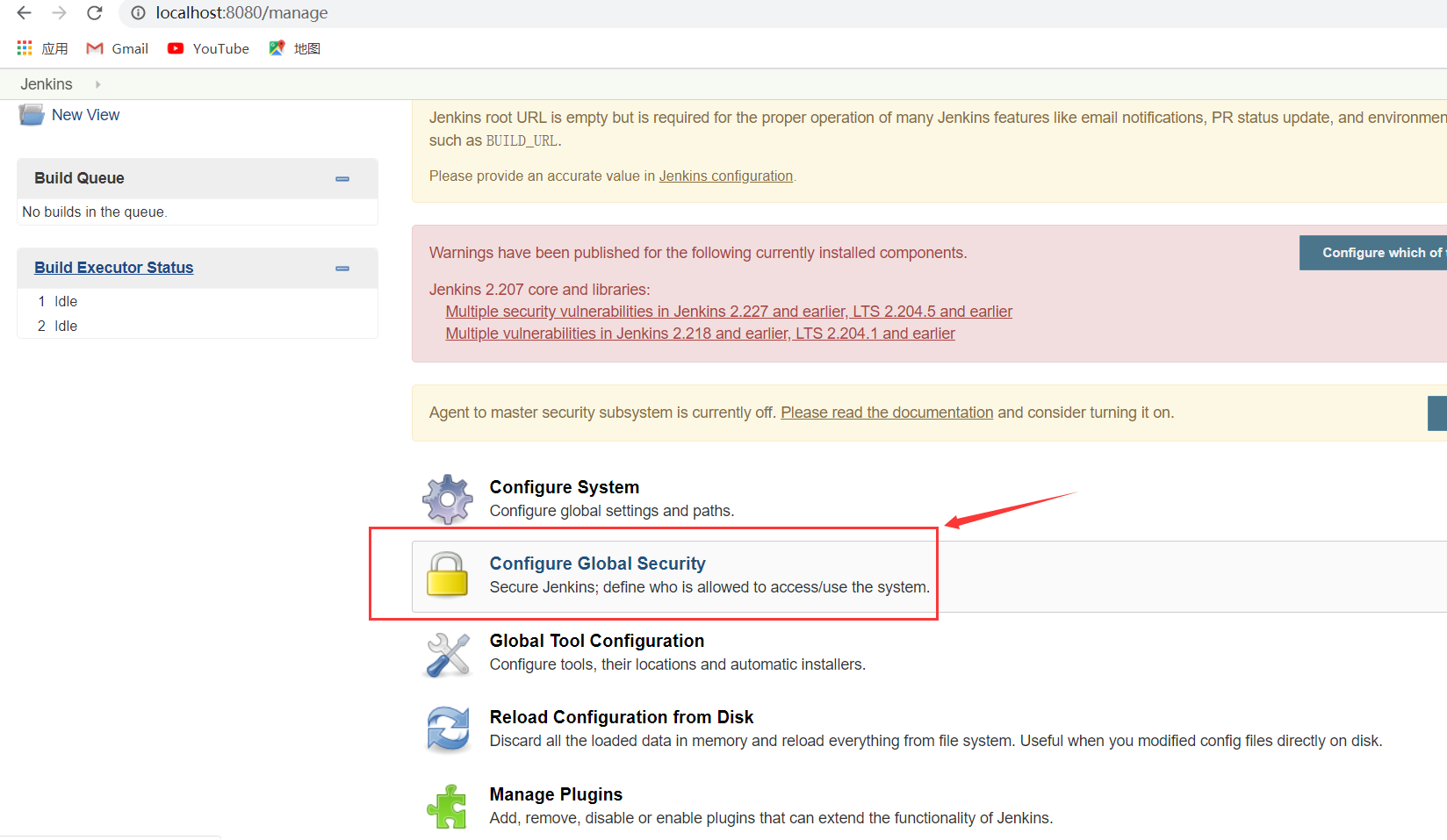Open Global Tool Configuration heading
This screenshot has width=1447, height=840.
[597, 641]
